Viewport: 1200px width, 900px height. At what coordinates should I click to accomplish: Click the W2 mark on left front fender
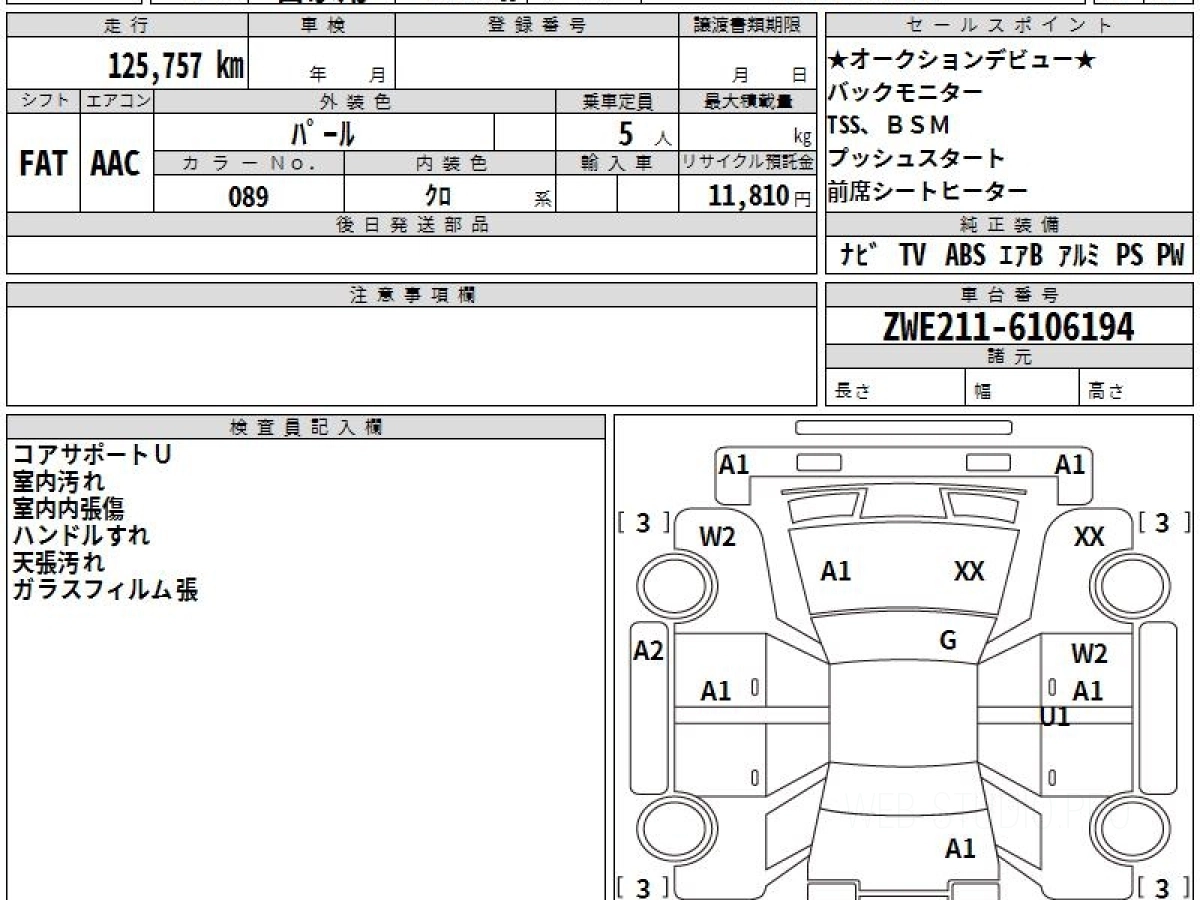click(x=717, y=537)
